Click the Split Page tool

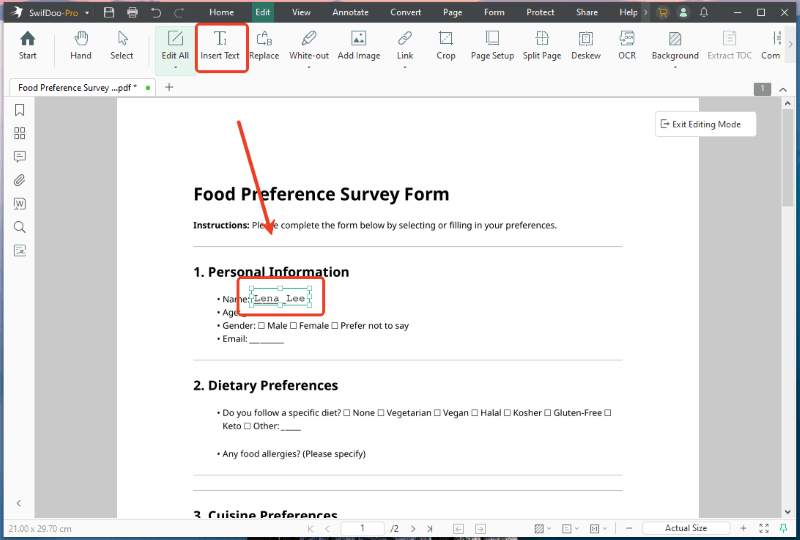pos(542,45)
